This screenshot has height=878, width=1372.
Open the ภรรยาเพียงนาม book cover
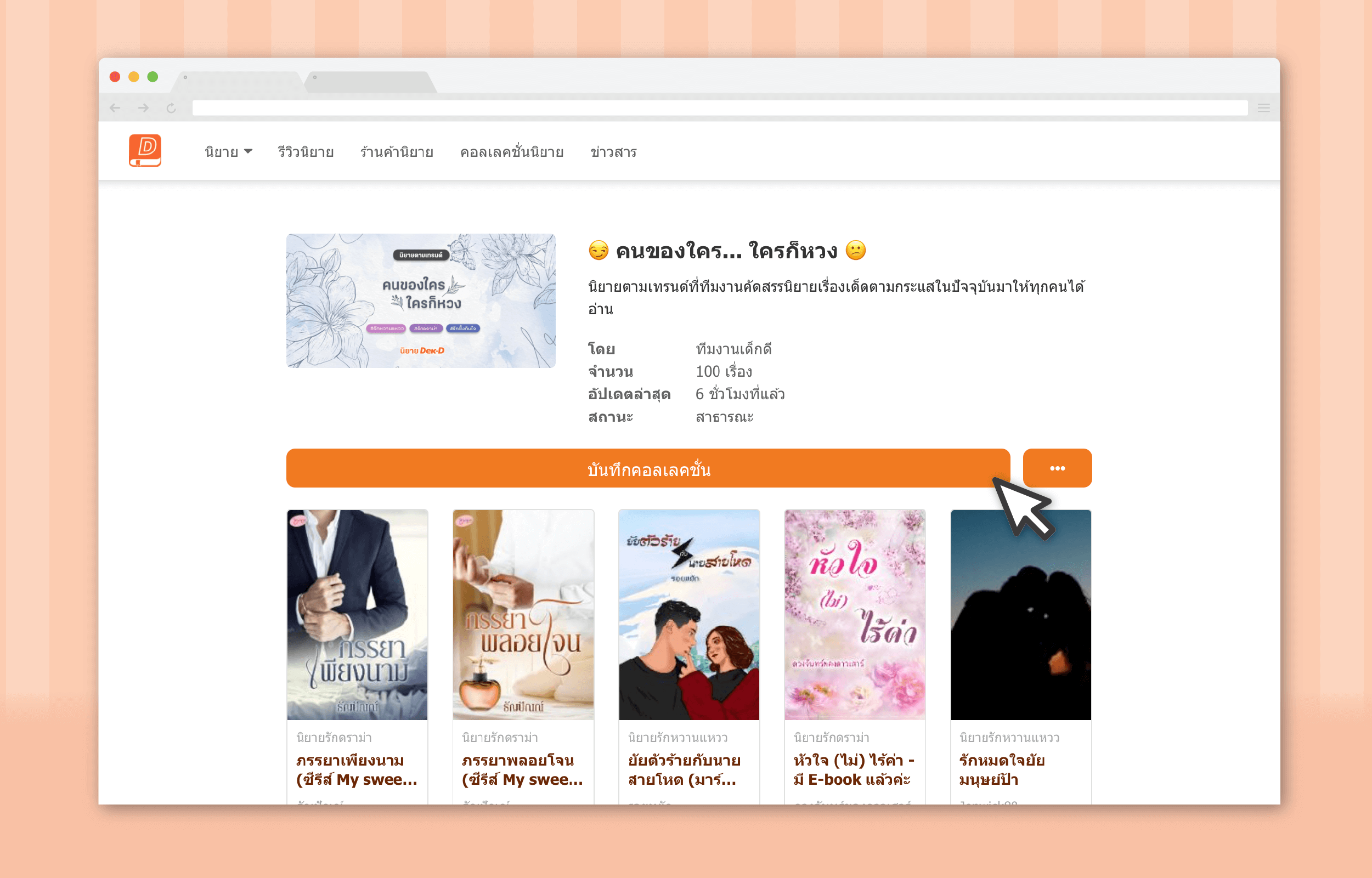[358, 615]
